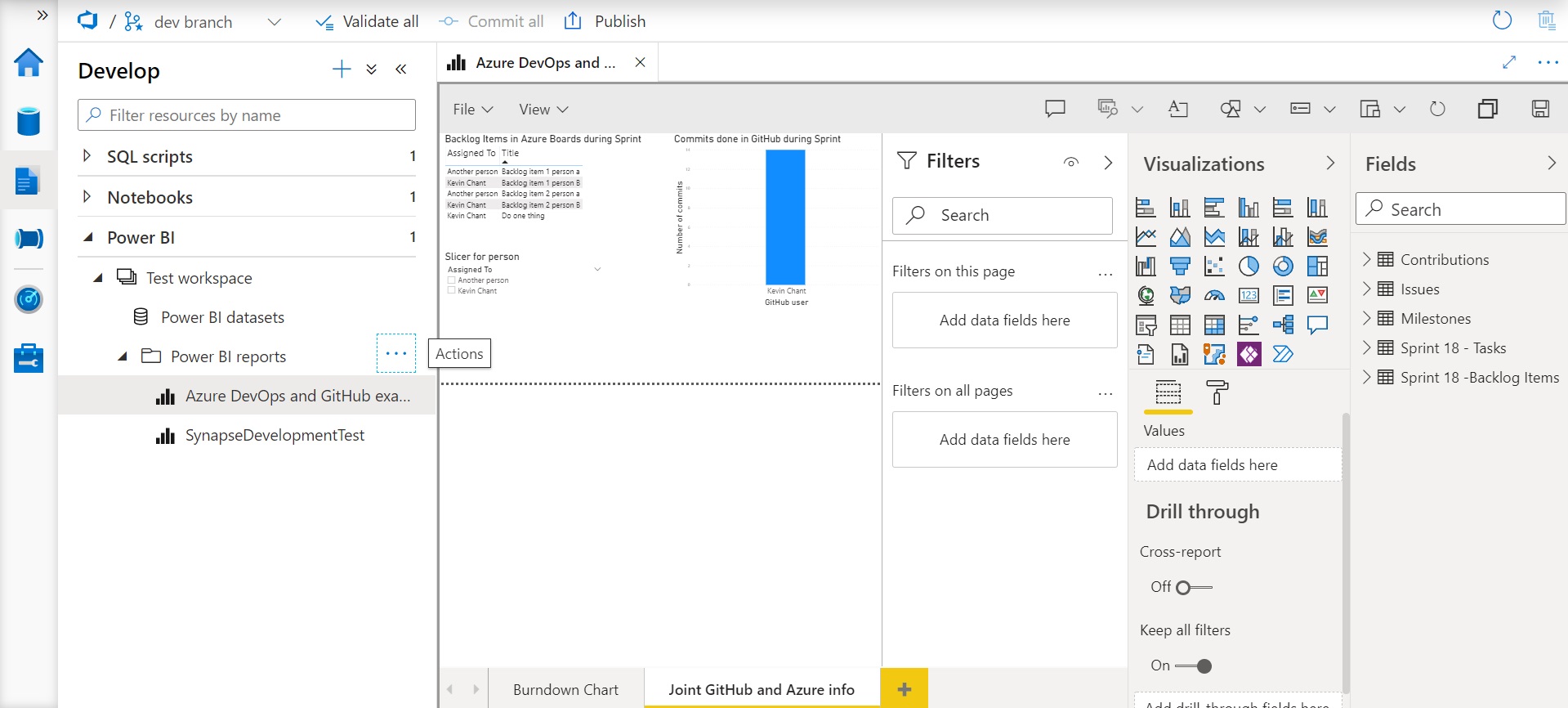Select the map globe visualization

tap(1146, 295)
